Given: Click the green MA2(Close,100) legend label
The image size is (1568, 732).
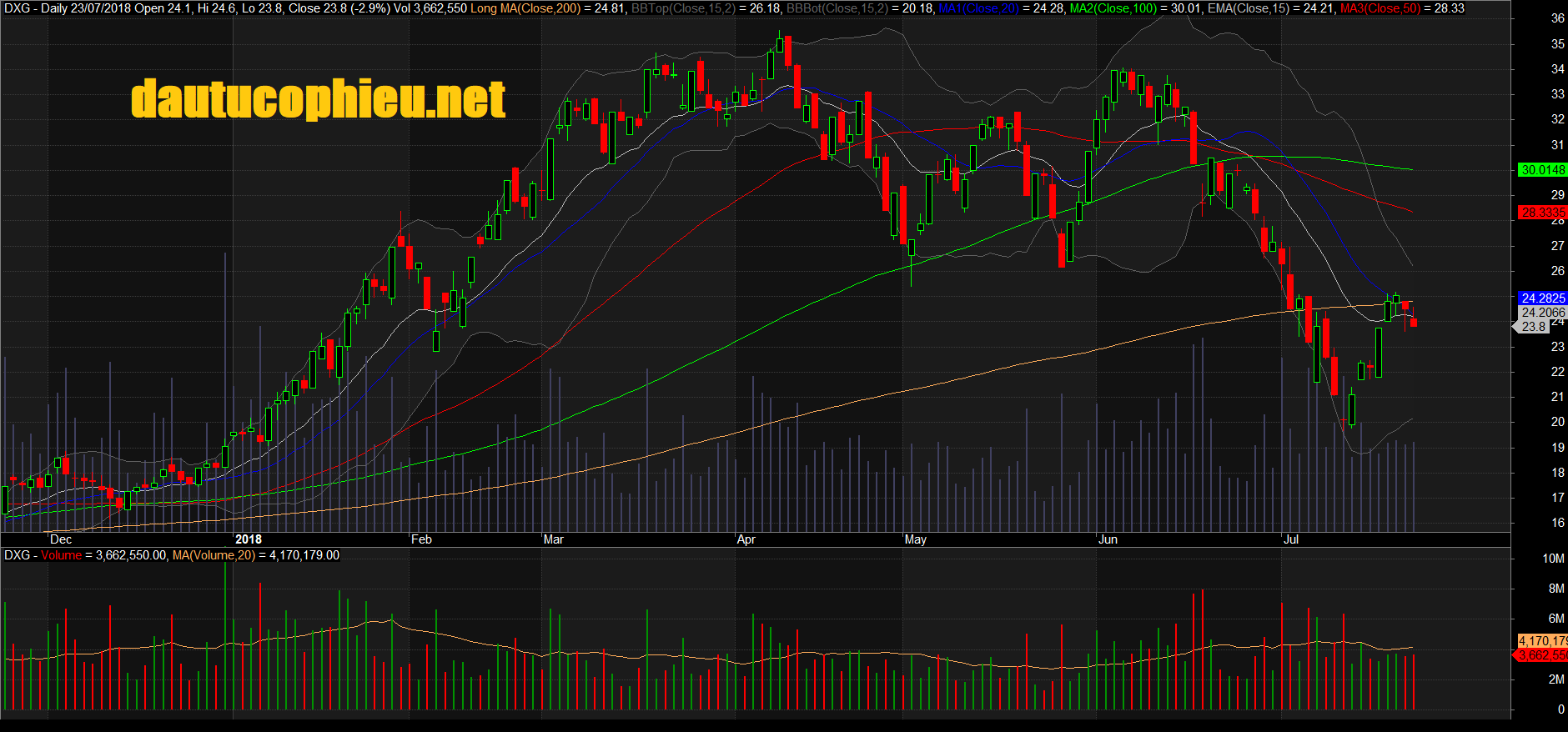Looking at the screenshot, I should pos(1113,8).
